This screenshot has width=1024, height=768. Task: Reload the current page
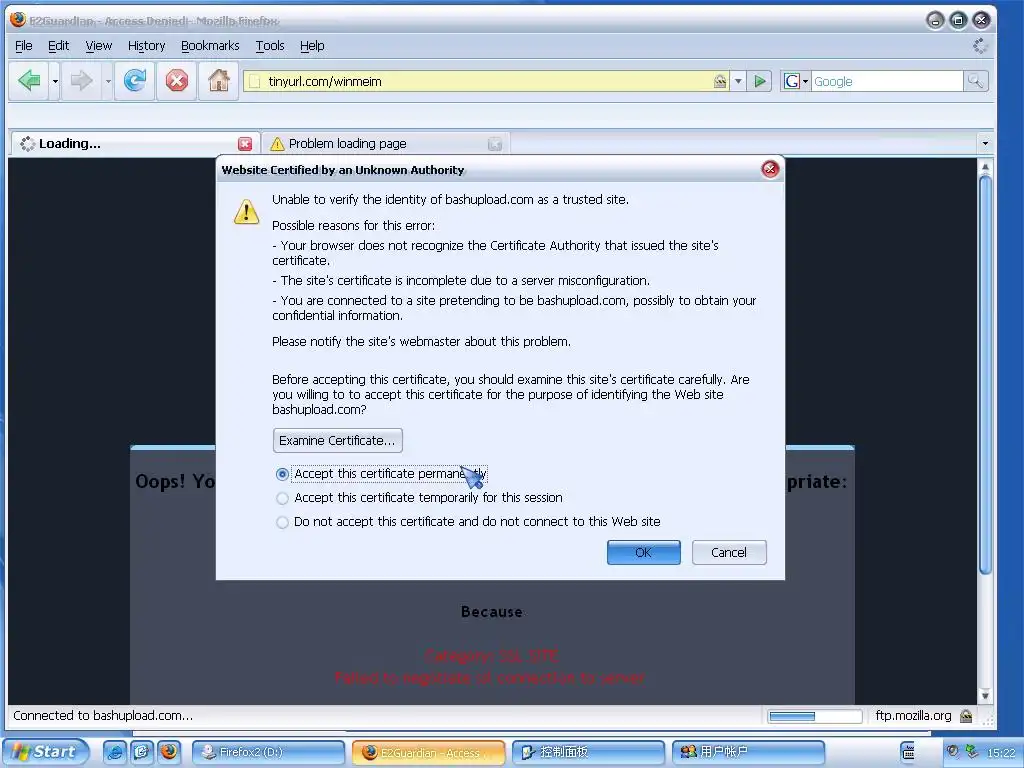[x=135, y=81]
